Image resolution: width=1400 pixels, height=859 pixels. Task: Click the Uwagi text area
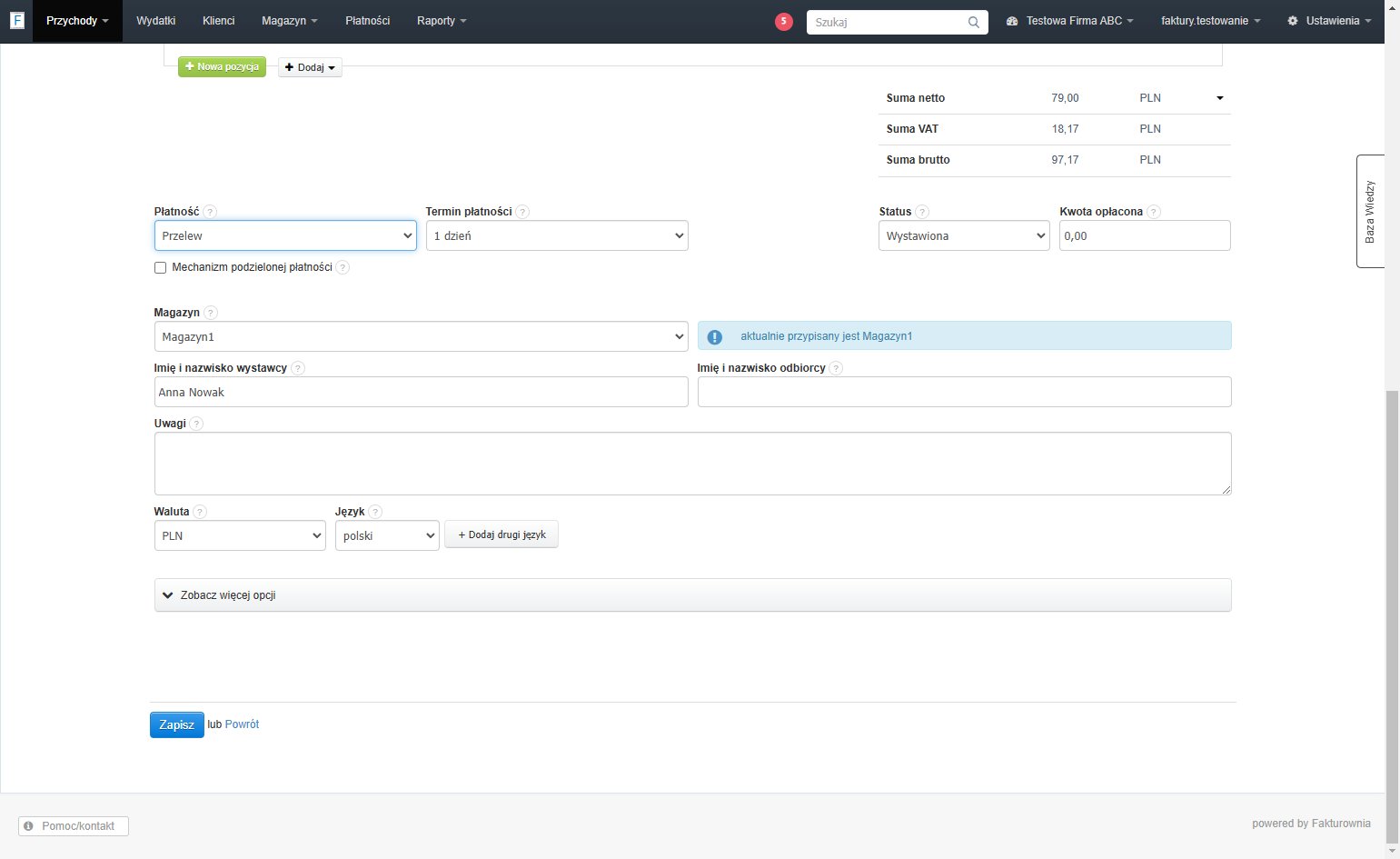point(693,464)
